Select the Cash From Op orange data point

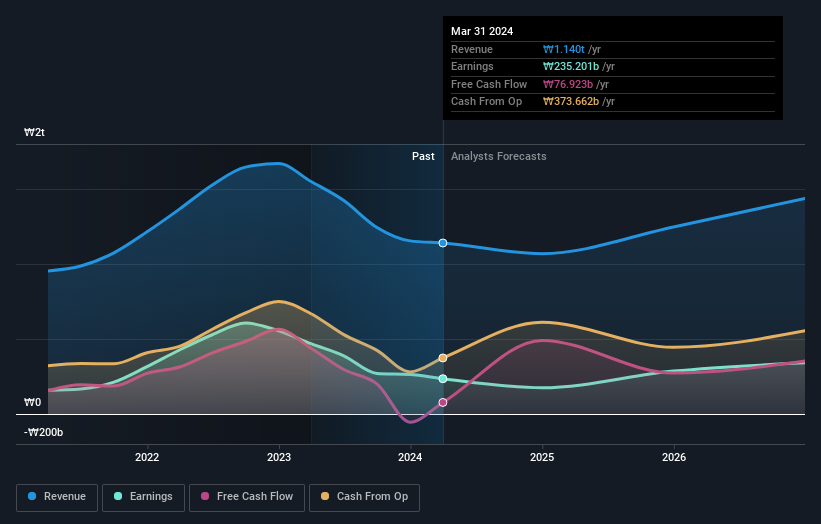[x=443, y=358]
